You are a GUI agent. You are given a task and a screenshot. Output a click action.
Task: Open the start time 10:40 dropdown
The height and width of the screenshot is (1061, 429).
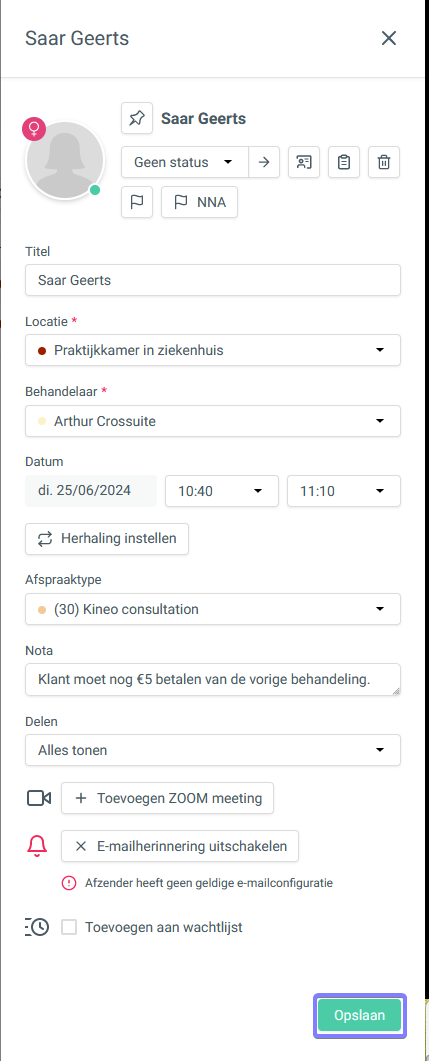222,491
